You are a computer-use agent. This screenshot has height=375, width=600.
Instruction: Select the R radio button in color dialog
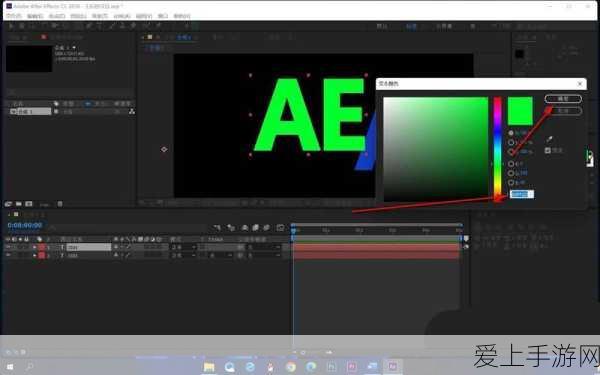pos(511,164)
